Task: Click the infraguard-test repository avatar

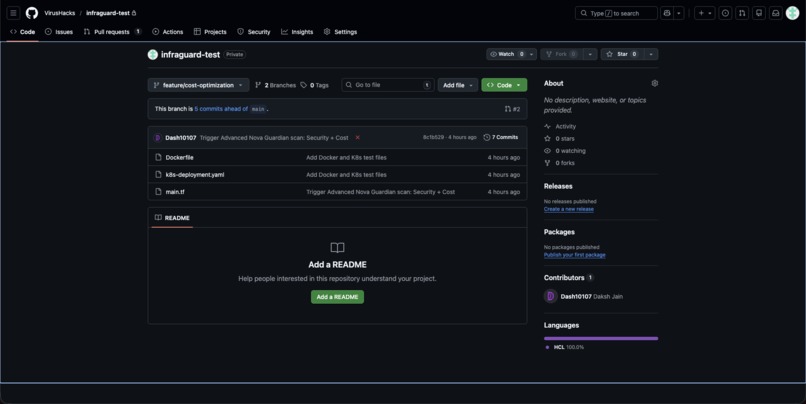Action: point(153,54)
